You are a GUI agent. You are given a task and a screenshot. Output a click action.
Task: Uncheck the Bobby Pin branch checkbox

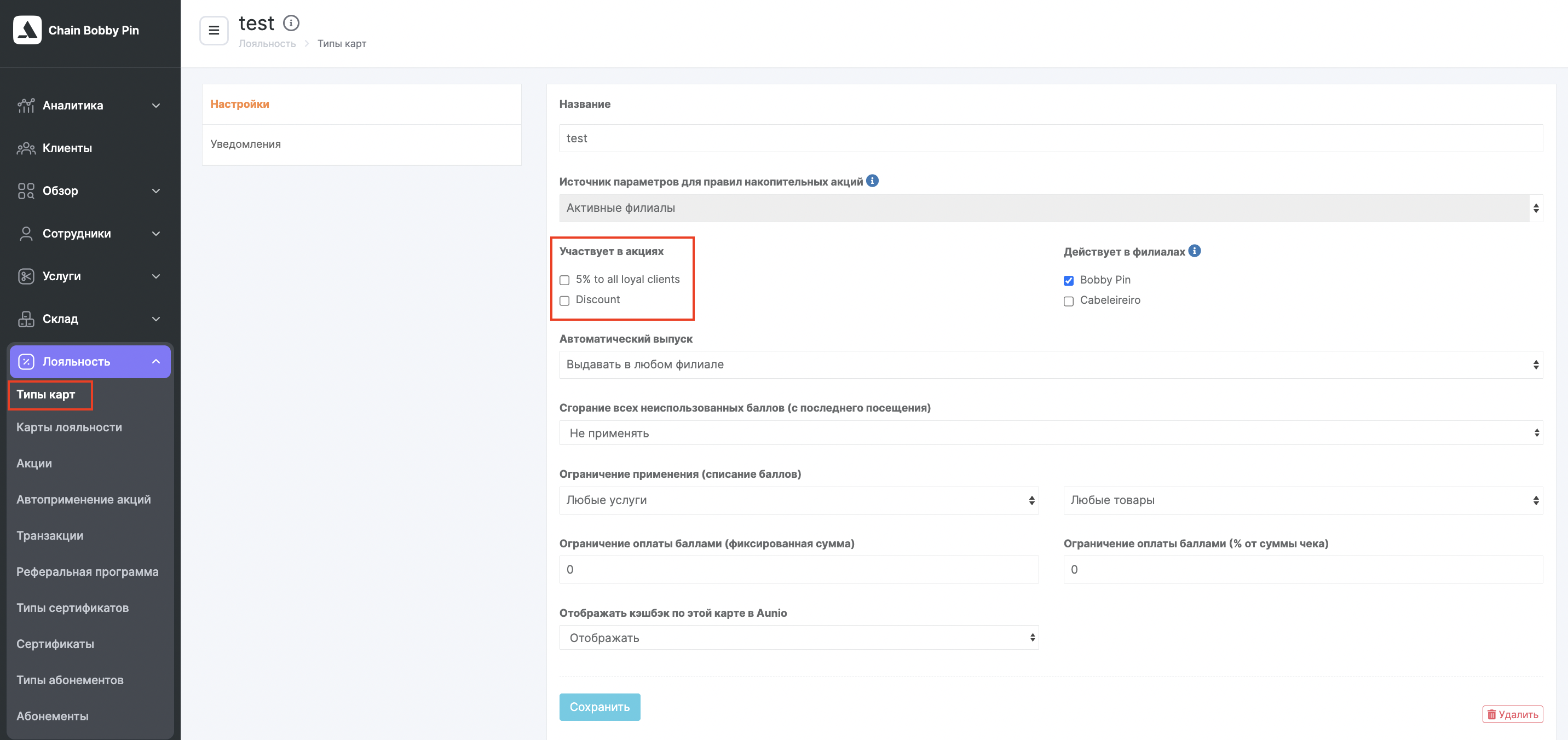click(x=1068, y=281)
